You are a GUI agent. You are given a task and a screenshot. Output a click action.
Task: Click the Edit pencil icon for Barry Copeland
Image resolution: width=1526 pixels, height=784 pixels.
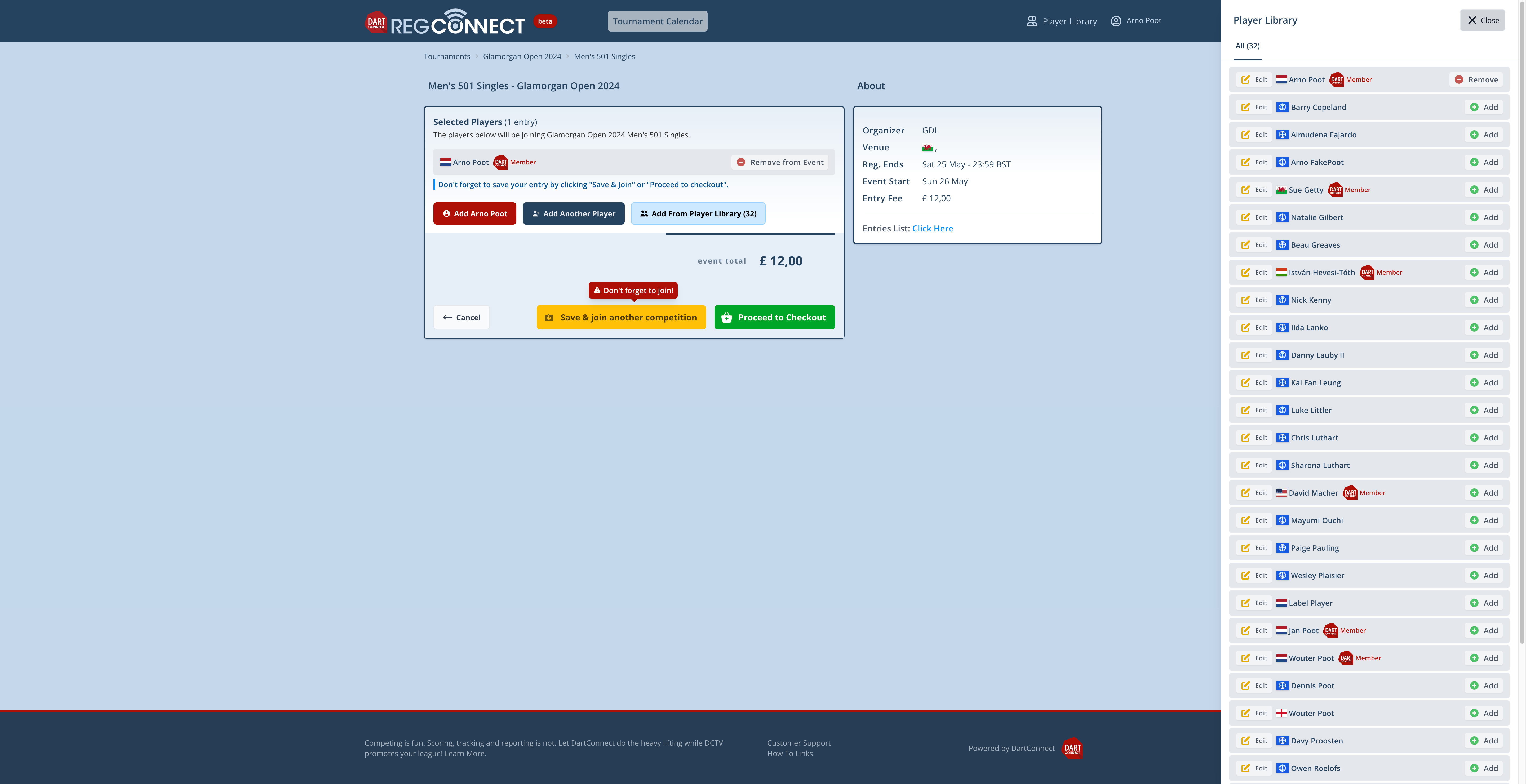coord(1245,107)
